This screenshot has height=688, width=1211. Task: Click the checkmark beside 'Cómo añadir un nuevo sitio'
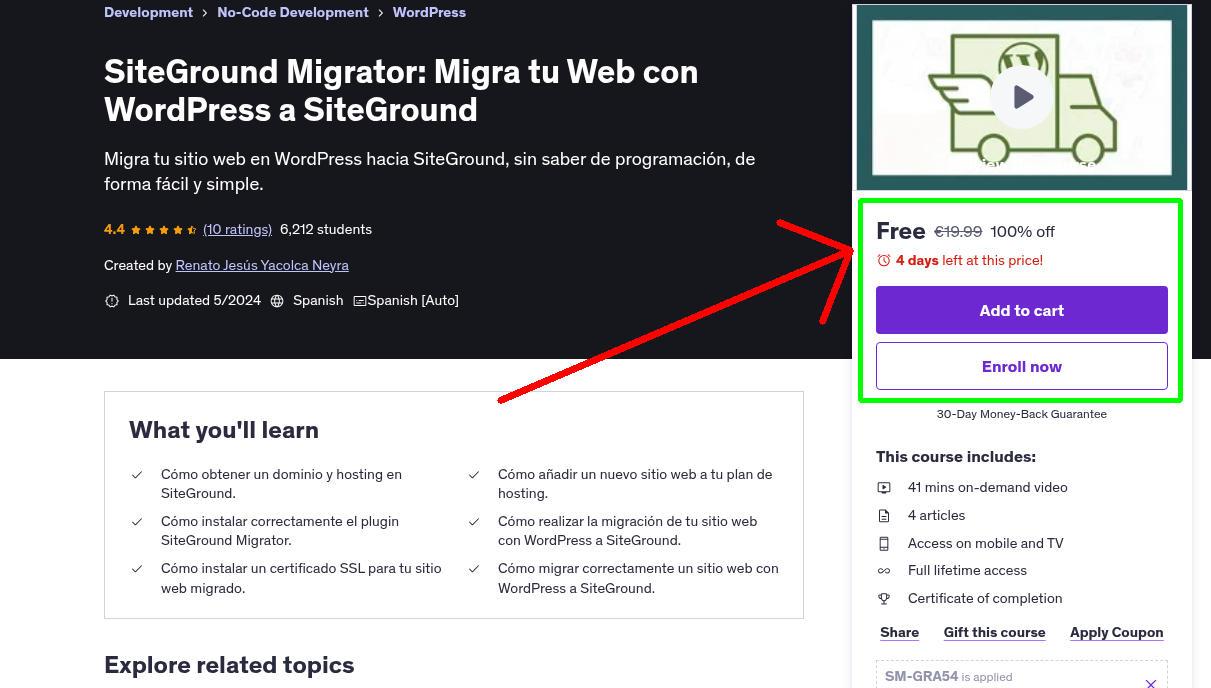pyautogui.click(x=474, y=475)
